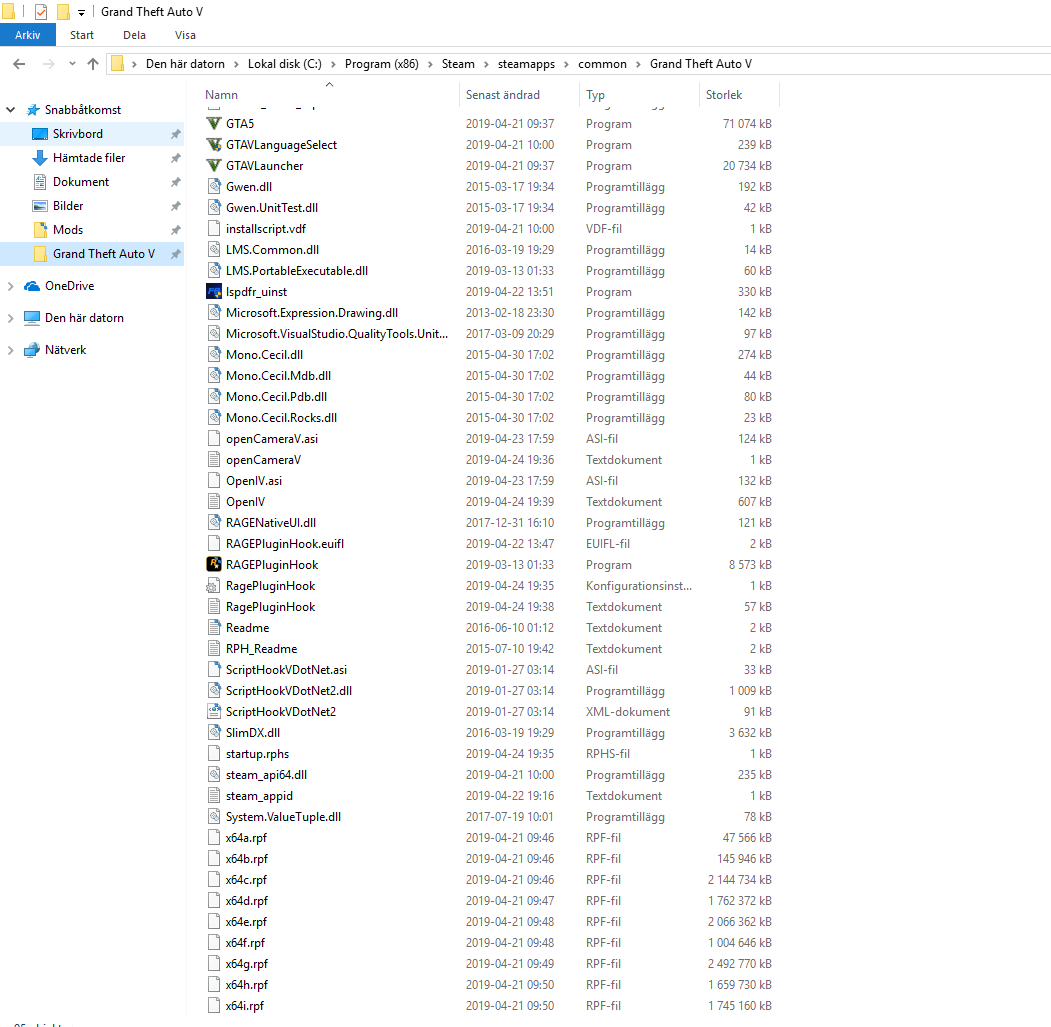
Task: Unpin Bilder from quick access
Action: pyautogui.click(x=176, y=206)
